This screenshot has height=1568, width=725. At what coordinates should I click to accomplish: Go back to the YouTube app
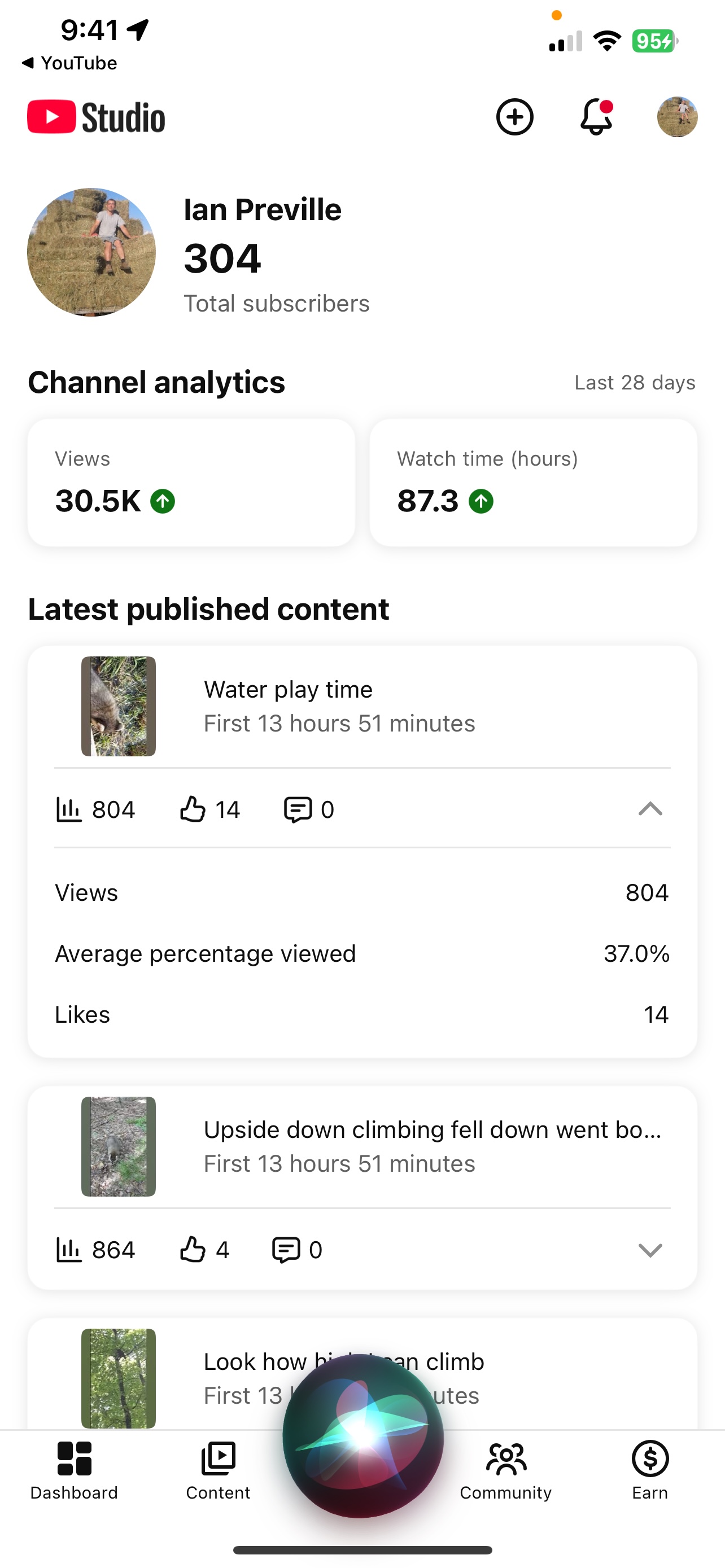coord(69,63)
